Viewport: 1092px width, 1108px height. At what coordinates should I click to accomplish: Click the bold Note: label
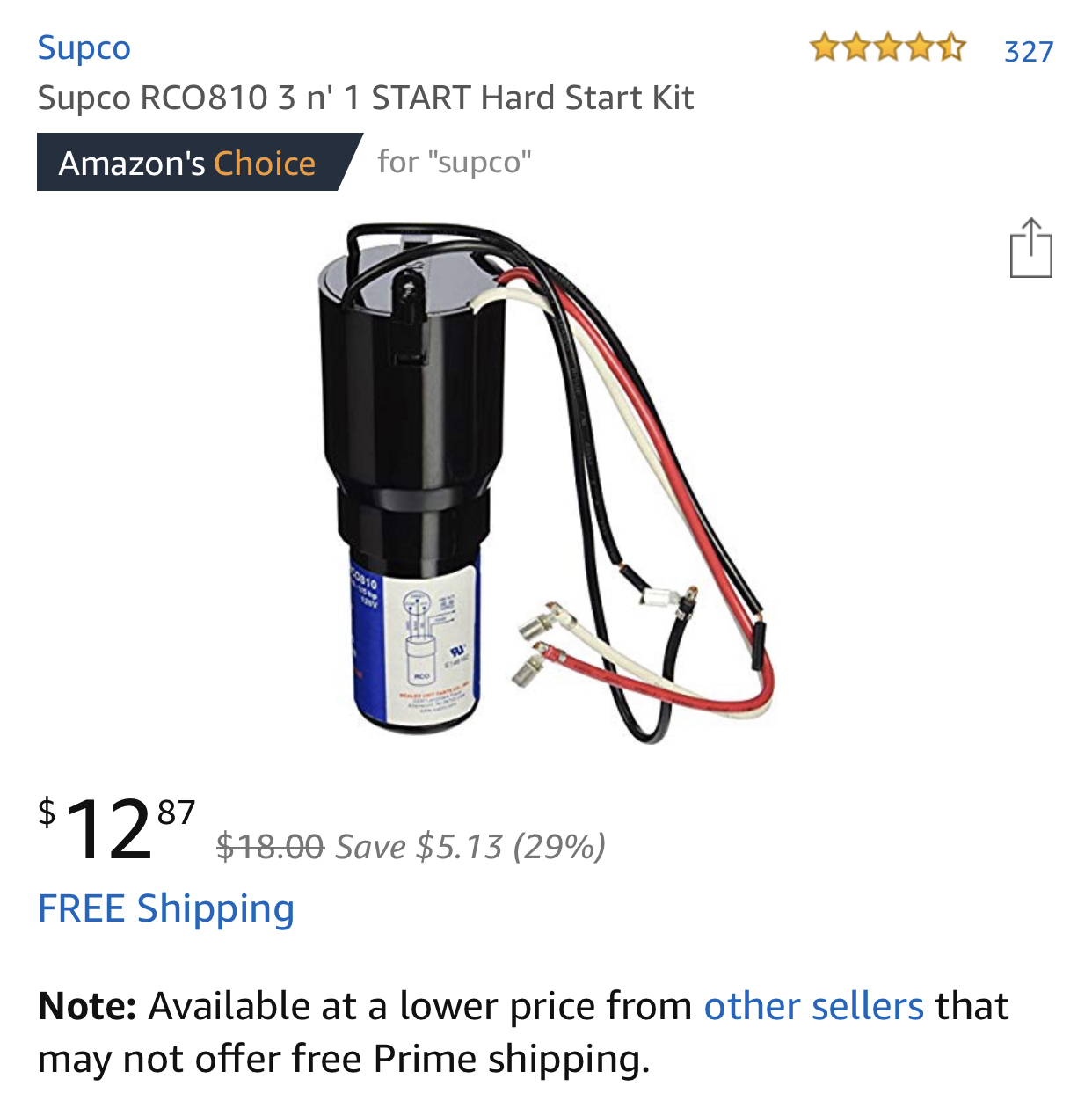tap(87, 1006)
